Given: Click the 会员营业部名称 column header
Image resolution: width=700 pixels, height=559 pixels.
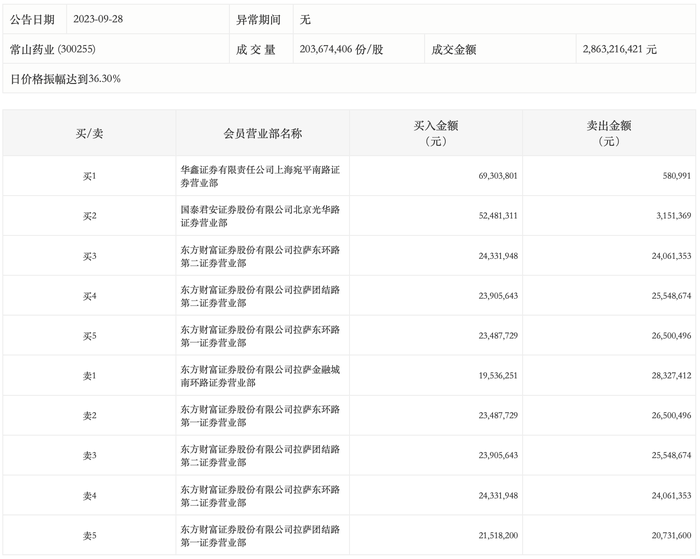Looking at the screenshot, I should (262, 133).
